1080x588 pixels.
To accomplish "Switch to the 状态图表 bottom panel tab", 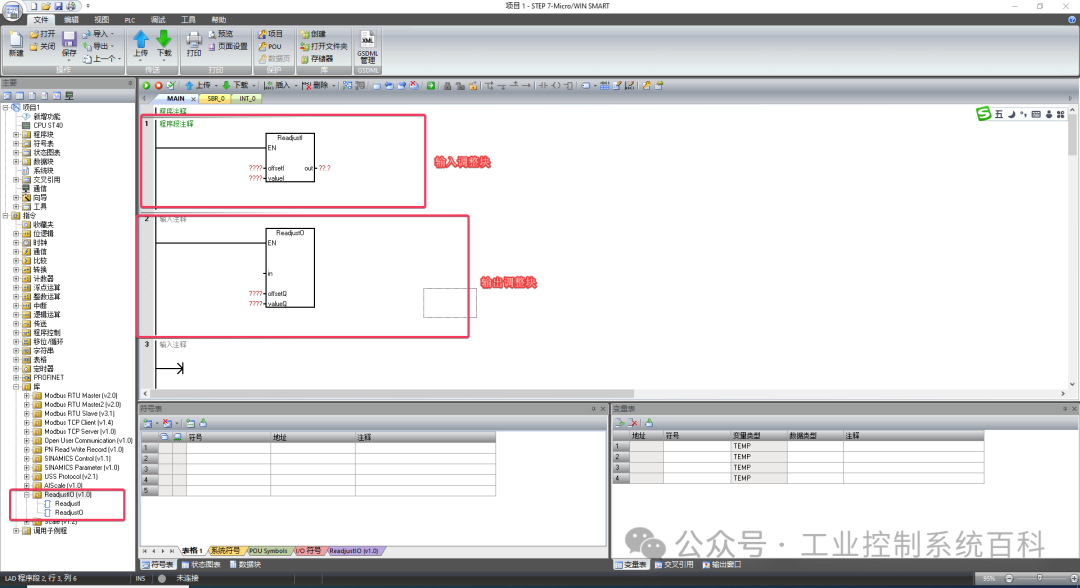I will 201,565.
